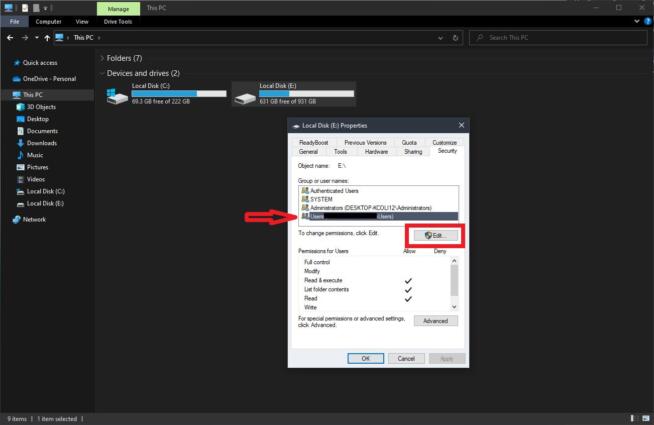
Task: Switch to the Quota tab
Action: point(409,143)
